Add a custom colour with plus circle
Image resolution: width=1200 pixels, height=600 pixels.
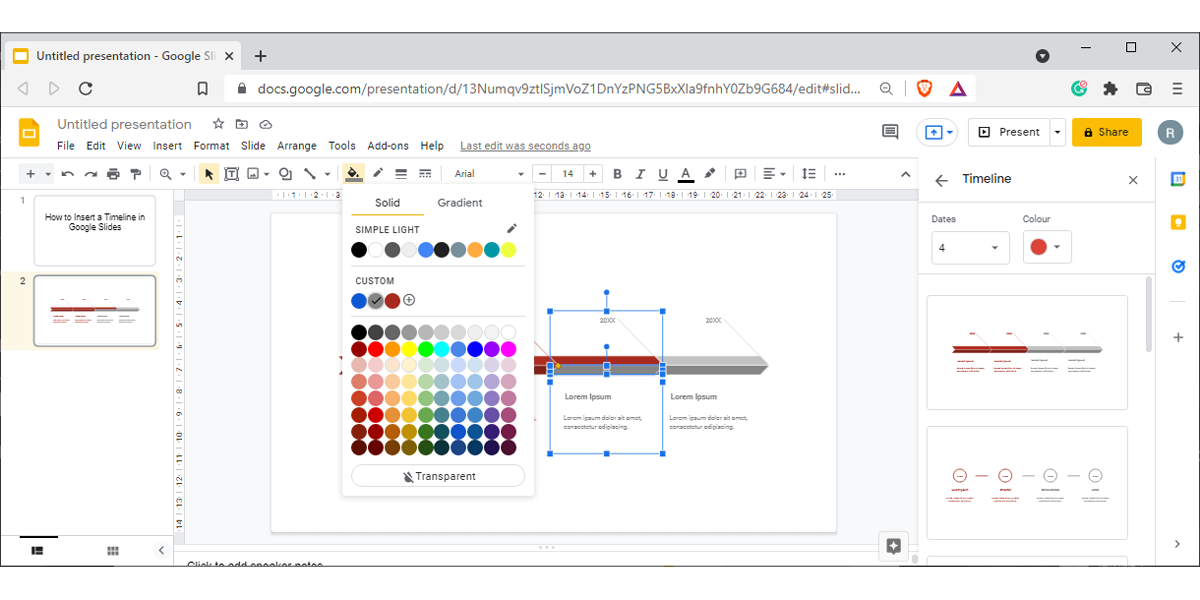click(x=409, y=300)
